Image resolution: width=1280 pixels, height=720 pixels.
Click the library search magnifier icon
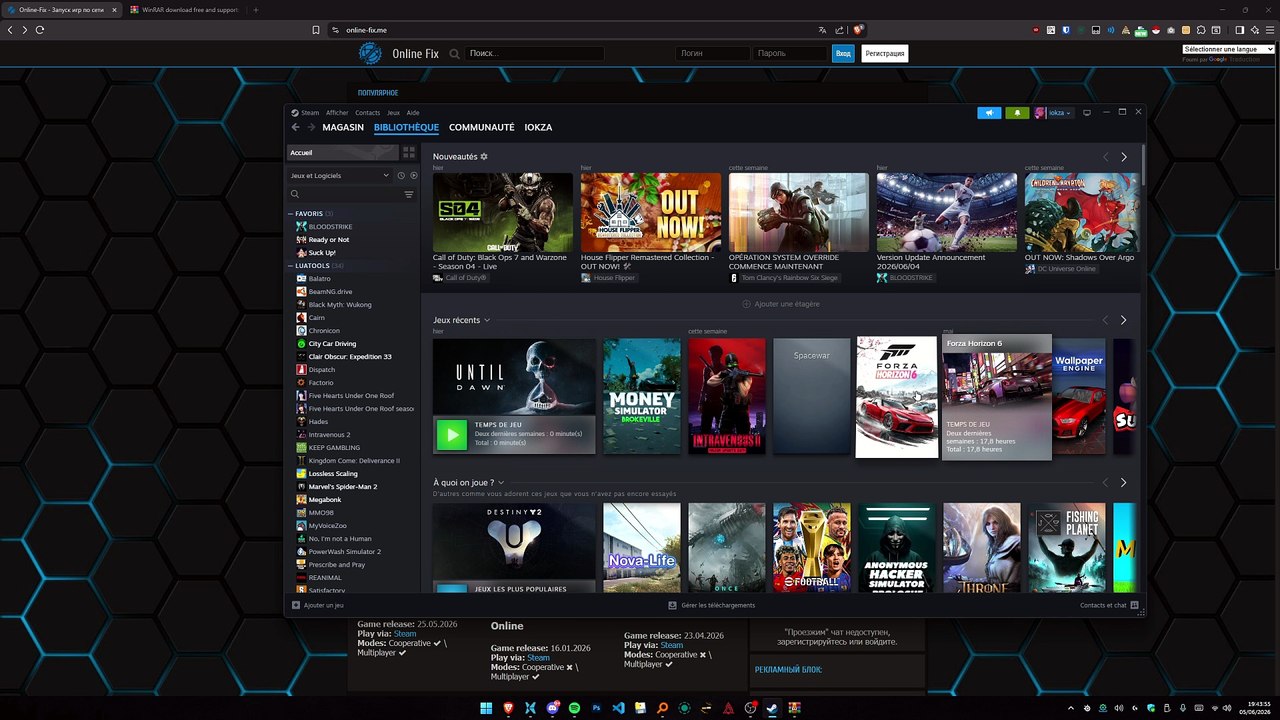(295, 194)
